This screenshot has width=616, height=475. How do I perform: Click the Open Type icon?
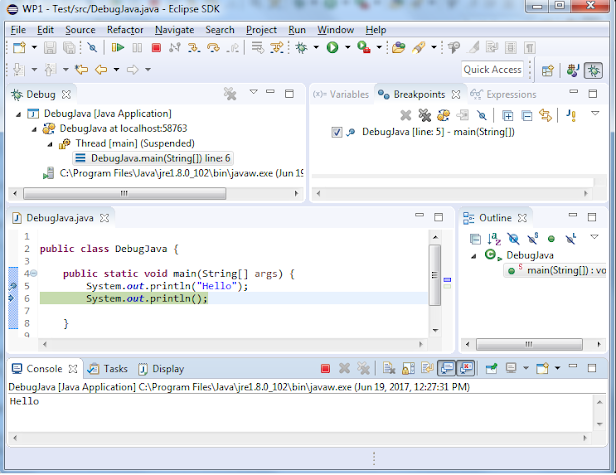(398, 48)
